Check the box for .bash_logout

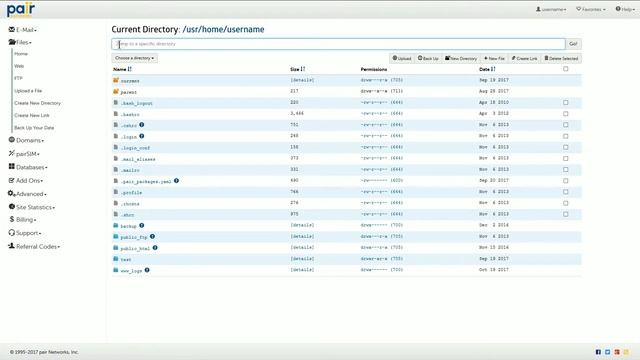(x=566, y=102)
